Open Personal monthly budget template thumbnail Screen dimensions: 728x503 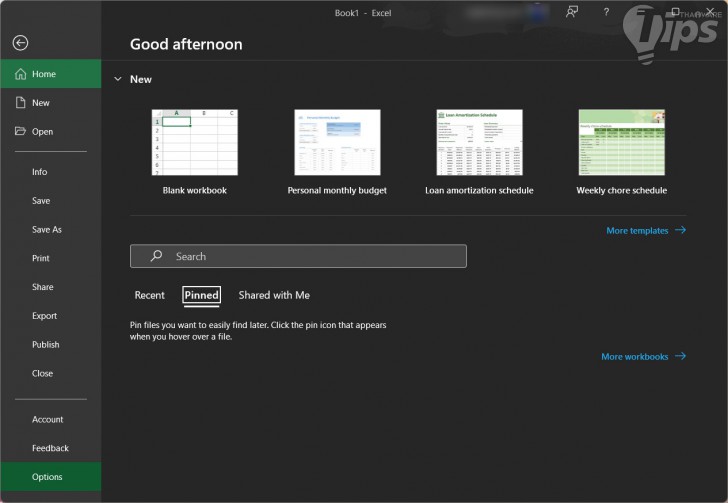[x=337, y=143]
